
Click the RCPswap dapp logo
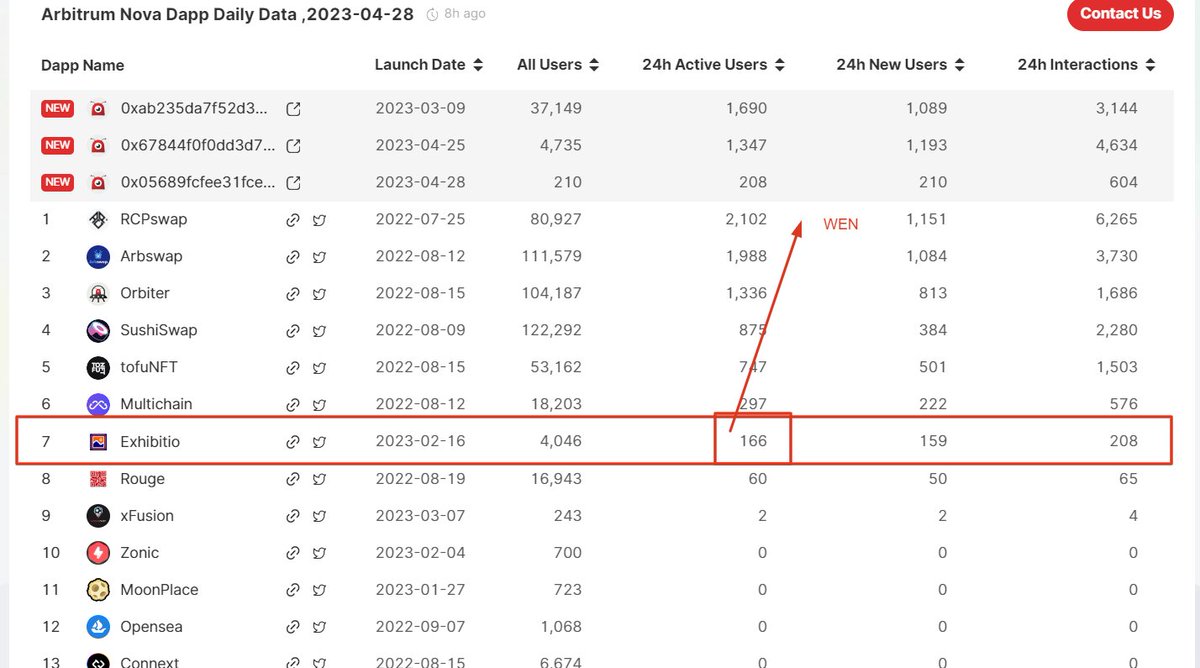pos(98,219)
